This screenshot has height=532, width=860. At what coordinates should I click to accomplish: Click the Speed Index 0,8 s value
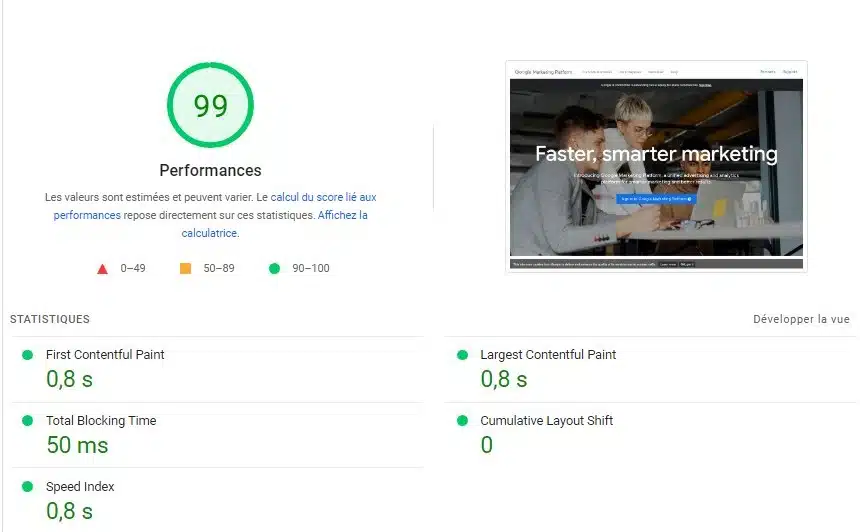(69, 511)
